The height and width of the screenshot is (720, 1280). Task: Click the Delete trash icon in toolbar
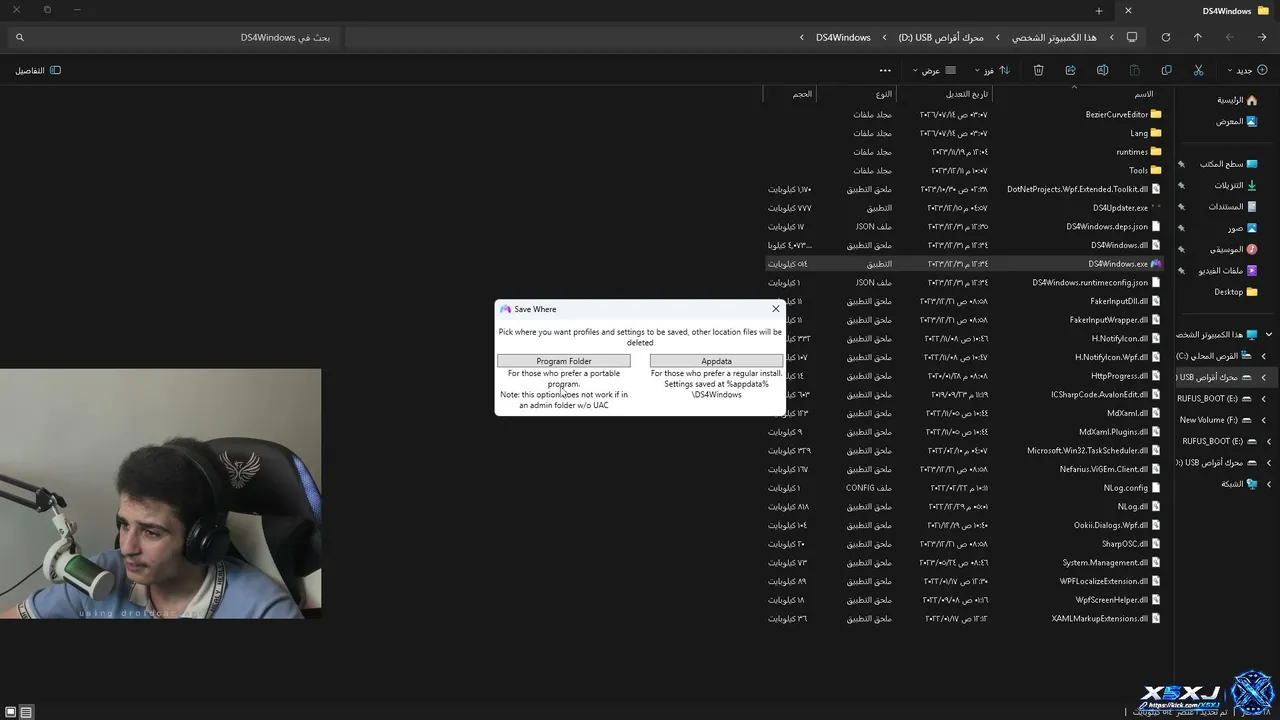pyautogui.click(x=1038, y=70)
